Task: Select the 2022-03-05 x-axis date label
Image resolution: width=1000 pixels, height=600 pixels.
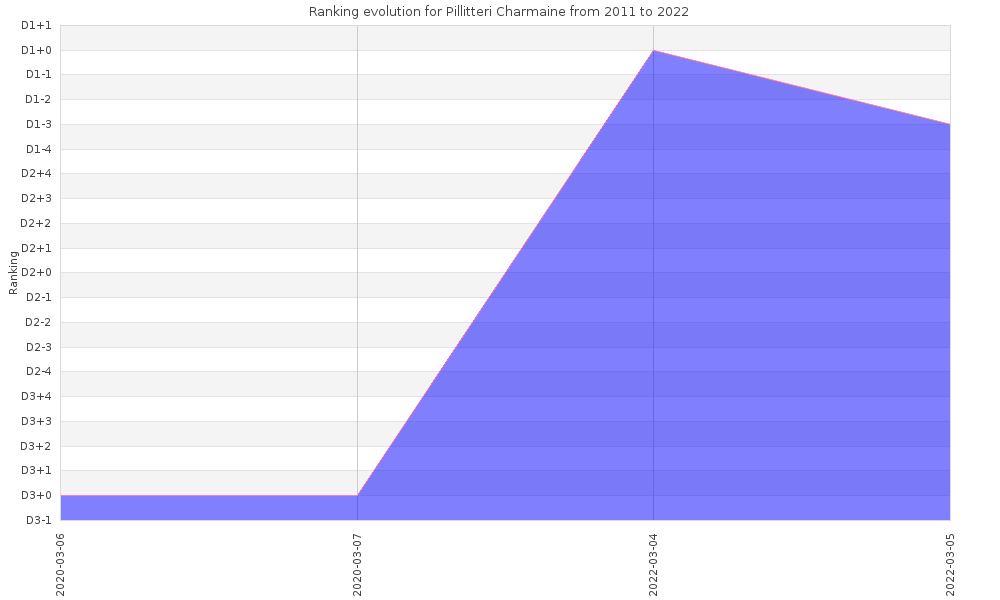Action: 950,563
